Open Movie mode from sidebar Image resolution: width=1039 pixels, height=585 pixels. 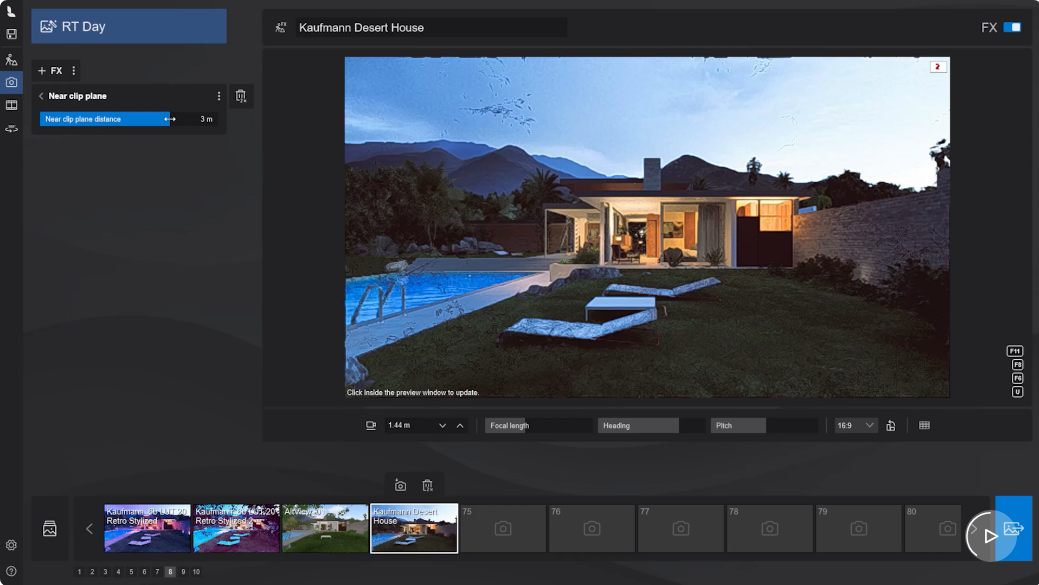tap(11, 105)
